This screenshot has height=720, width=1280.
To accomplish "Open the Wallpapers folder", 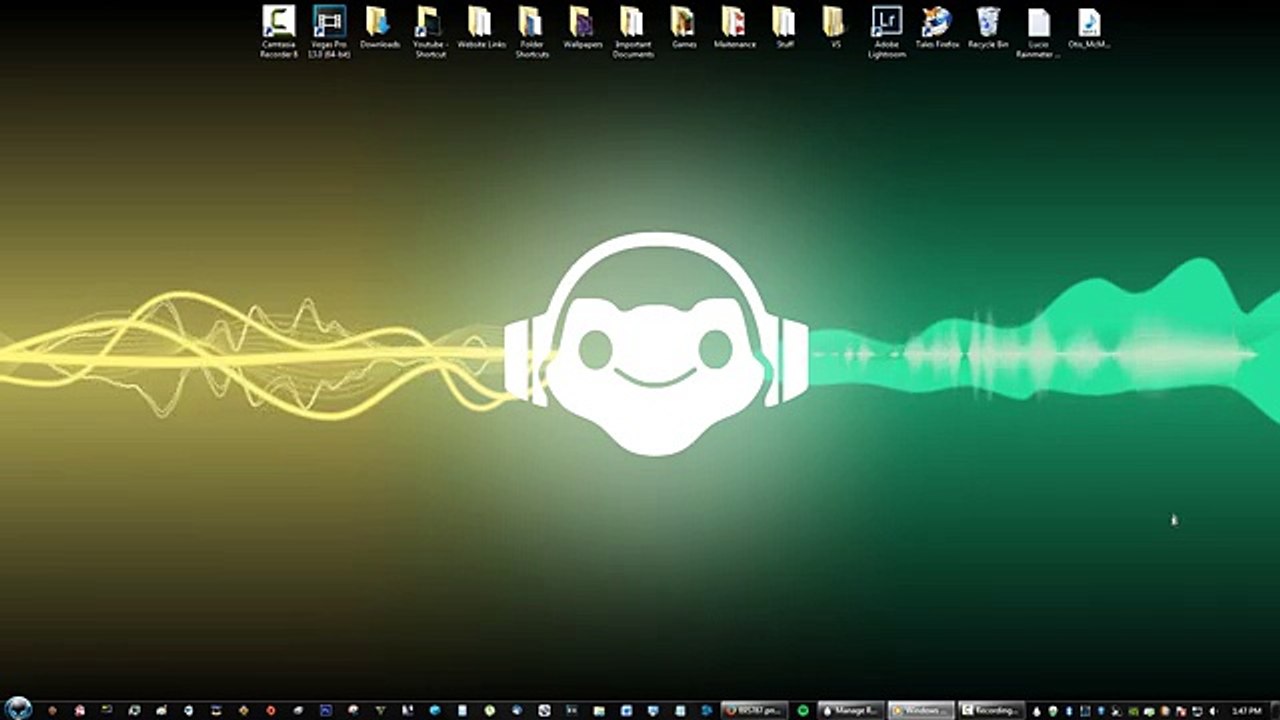I will [x=582, y=27].
